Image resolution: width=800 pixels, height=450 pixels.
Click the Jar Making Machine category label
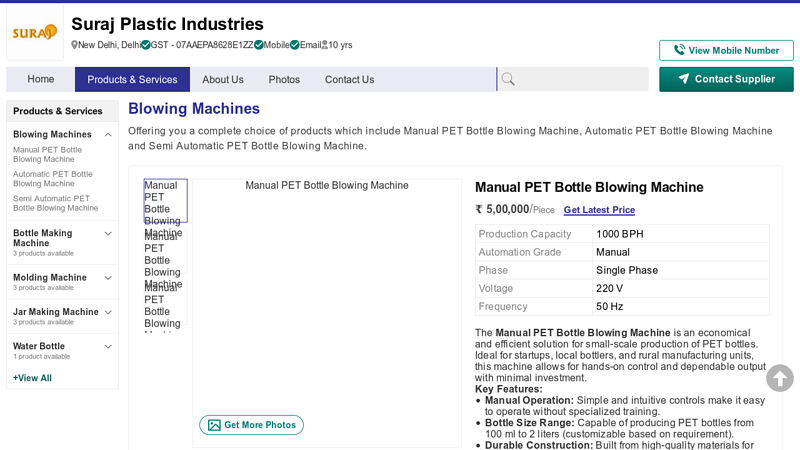point(56,312)
